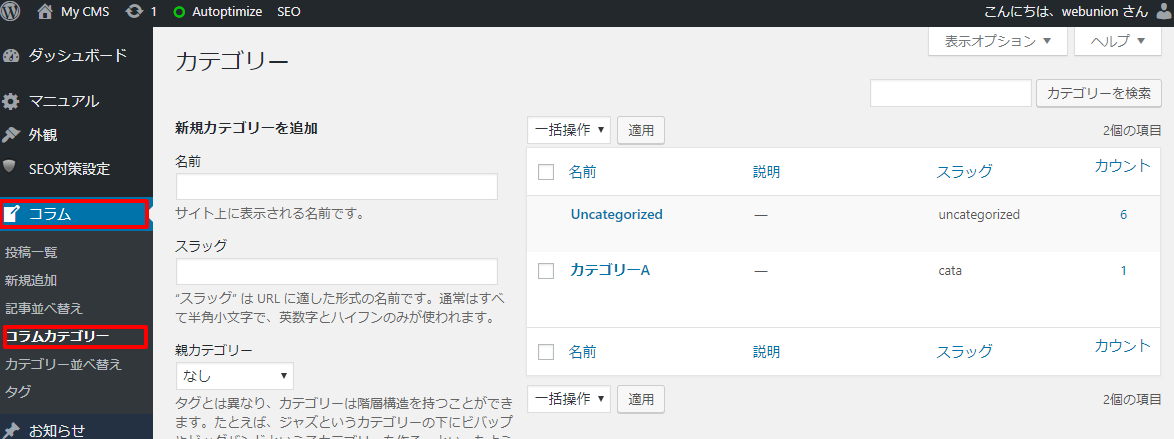Click the 外観 paintbrush icon
The height and width of the screenshot is (439, 1174).
[10, 135]
